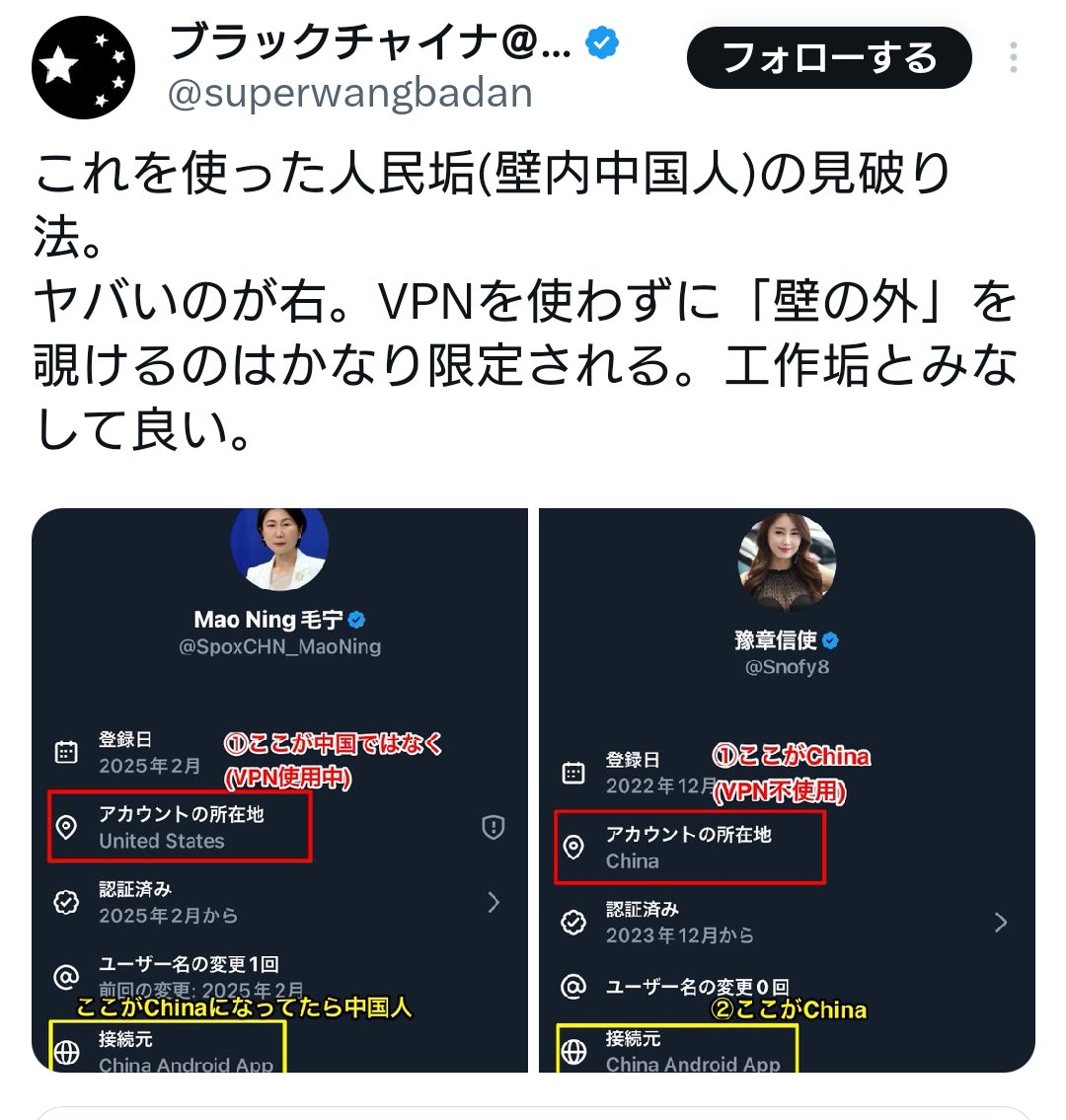Open the ブラックチャイナ display name
The width and height of the screenshot is (1066, 1120).
point(370,41)
